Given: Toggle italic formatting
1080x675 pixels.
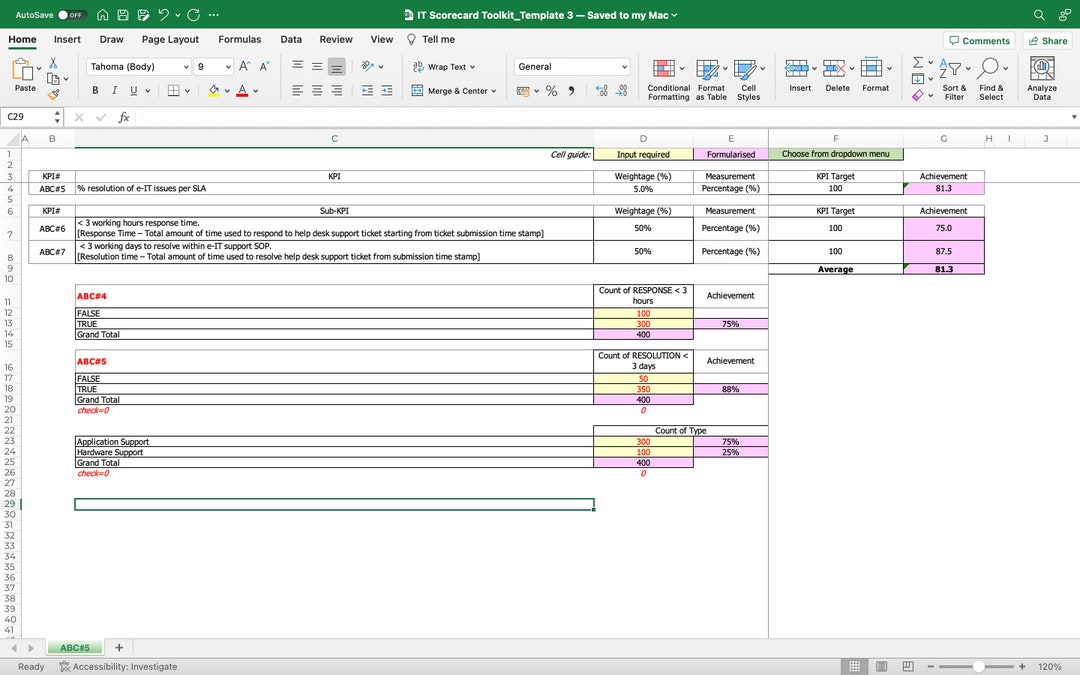Looking at the screenshot, I should click(112, 90).
